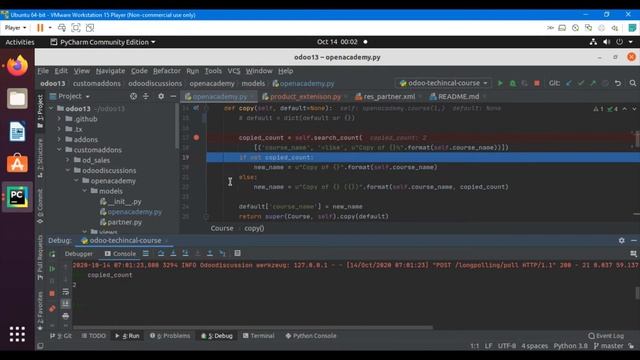The height and width of the screenshot is (360, 640).
Task: Click the green Debug bug icon in toolbar
Action: tap(513, 83)
